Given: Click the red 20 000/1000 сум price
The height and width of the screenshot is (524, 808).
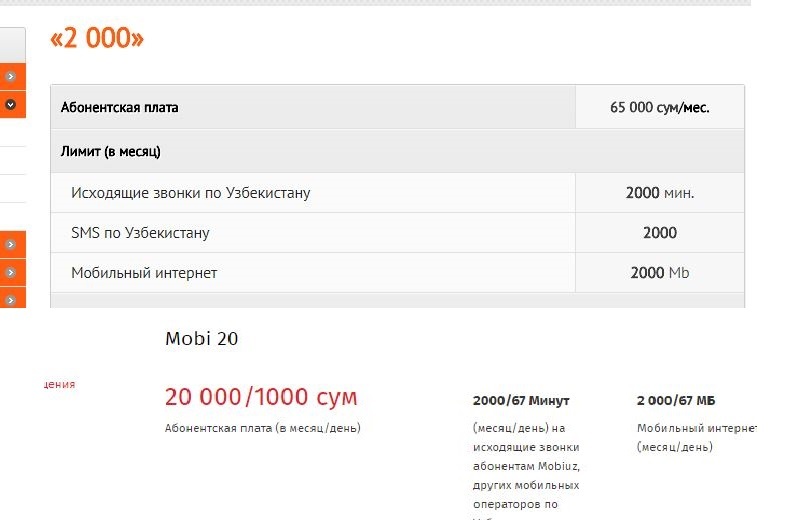Looking at the screenshot, I should click(260, 397).
